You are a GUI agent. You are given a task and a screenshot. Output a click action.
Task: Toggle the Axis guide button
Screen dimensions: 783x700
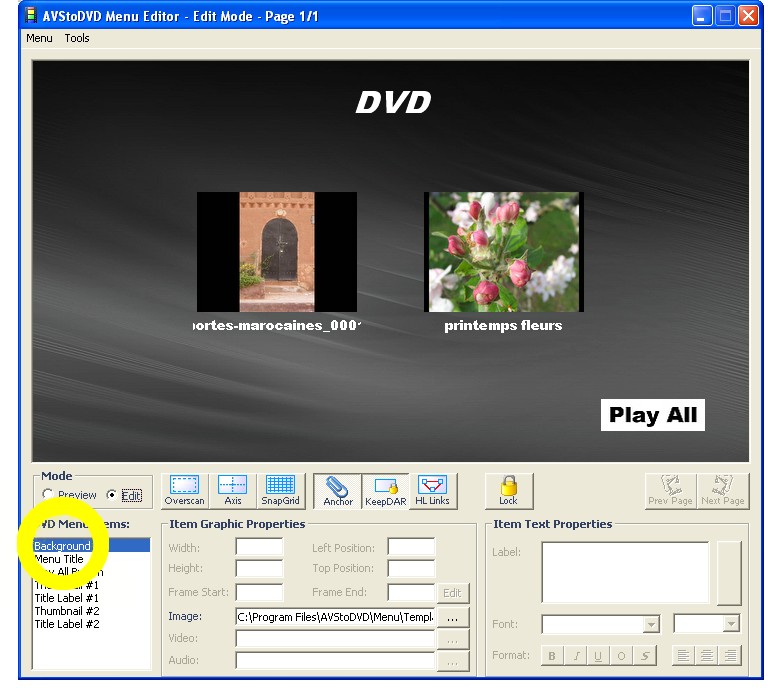tap(232, 490)
